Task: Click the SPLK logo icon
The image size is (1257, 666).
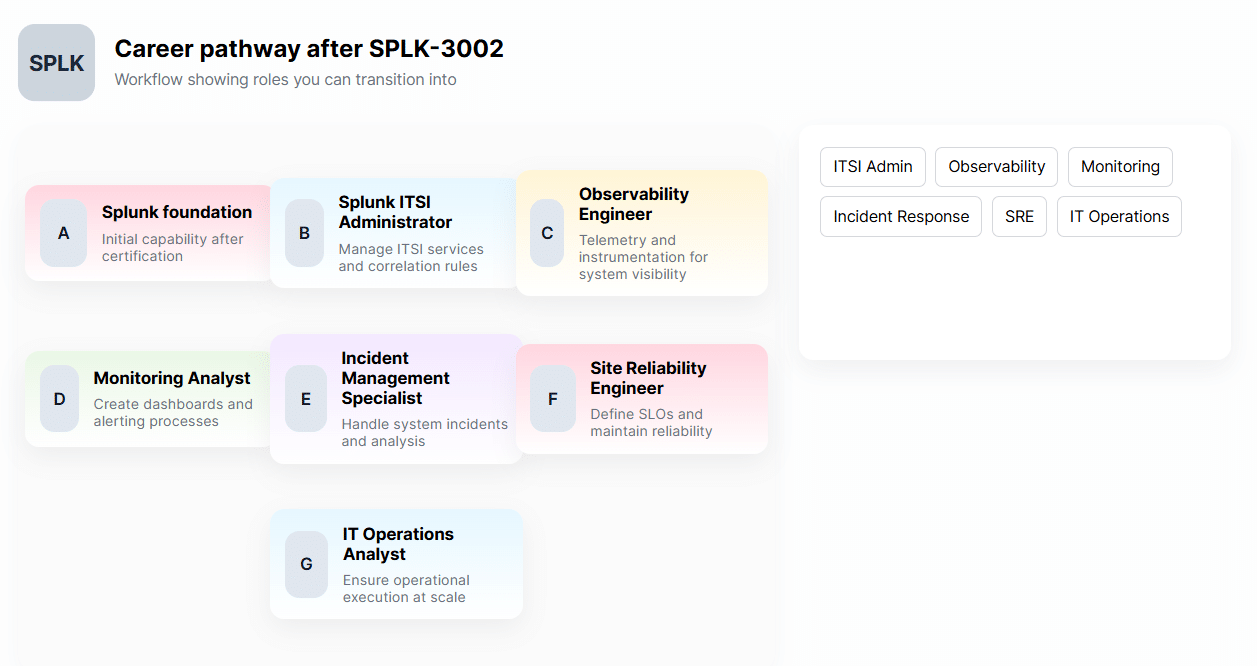Action: (56, 62)
